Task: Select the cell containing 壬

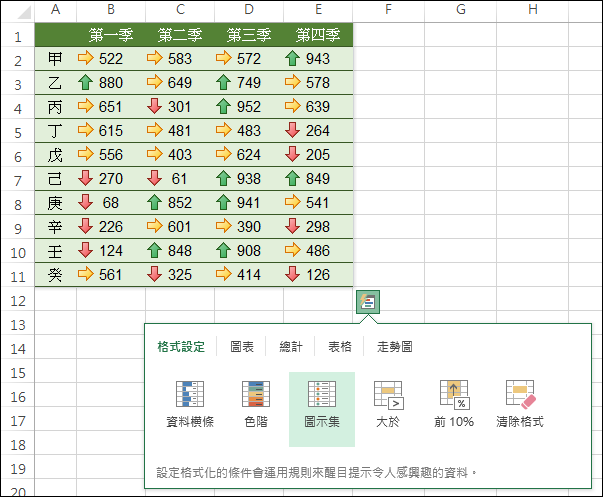Action: point(55,251)
